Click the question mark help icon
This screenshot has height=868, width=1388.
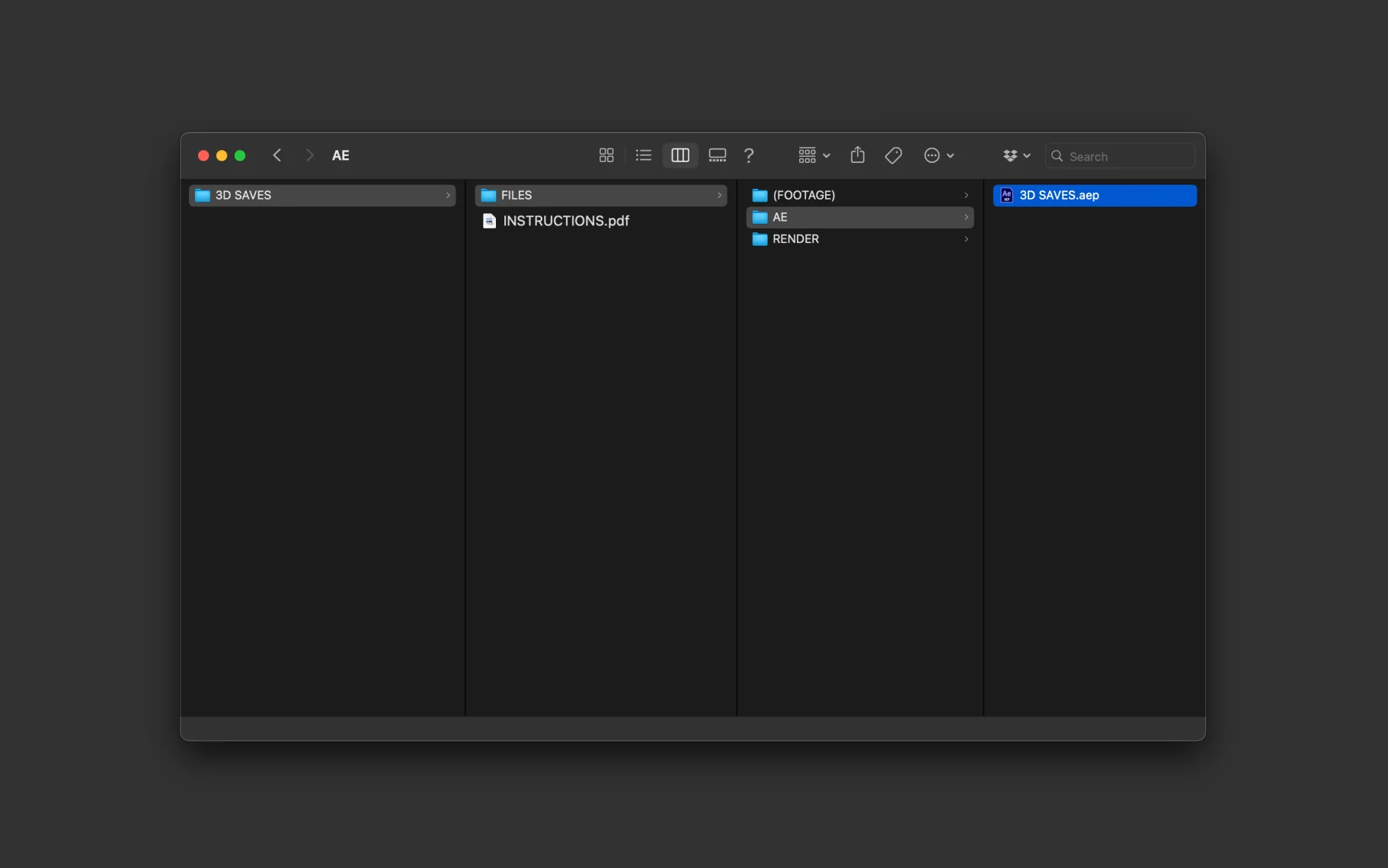pyautogui.click(x=749, y=155)
